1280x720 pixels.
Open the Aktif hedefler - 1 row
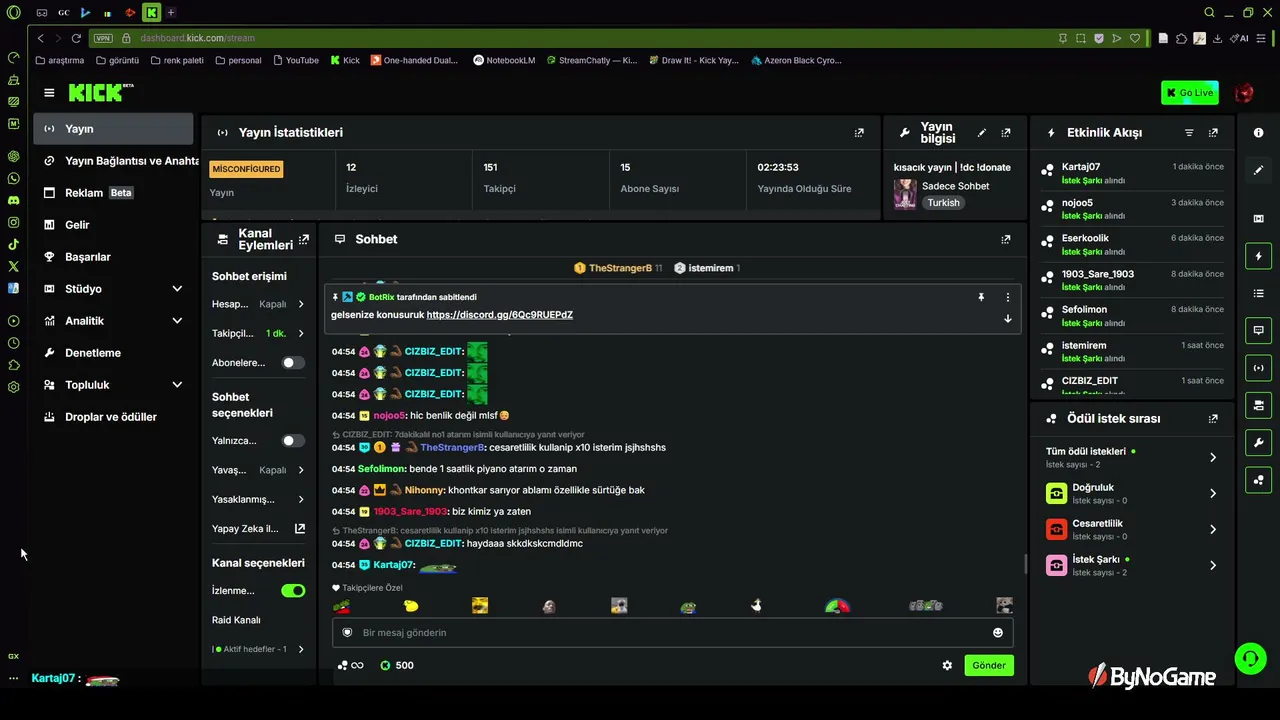click(259, 649)
